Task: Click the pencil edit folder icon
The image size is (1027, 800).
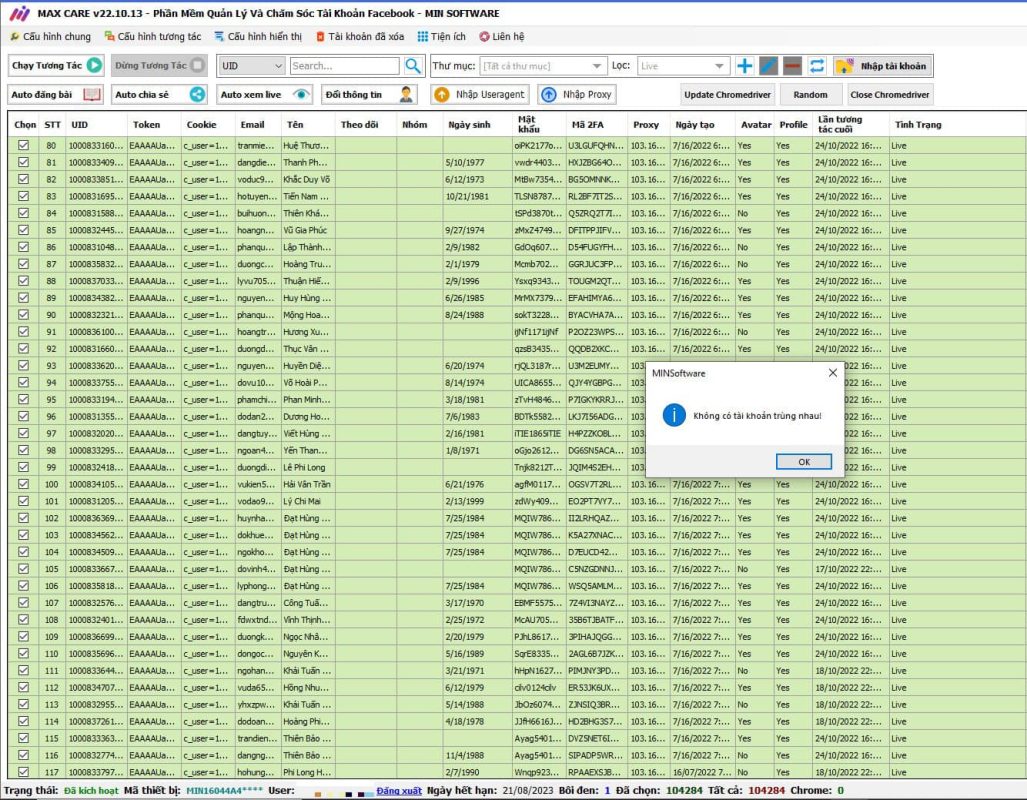Action: click(x=768, y=66)
